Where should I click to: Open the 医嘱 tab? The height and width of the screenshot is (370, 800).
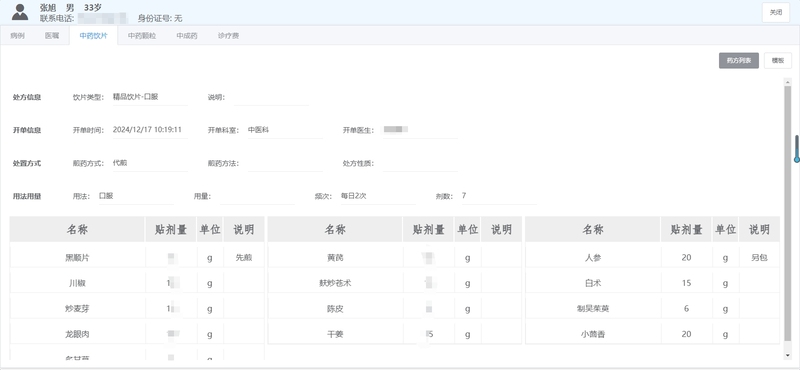click(x=52, y=36)
